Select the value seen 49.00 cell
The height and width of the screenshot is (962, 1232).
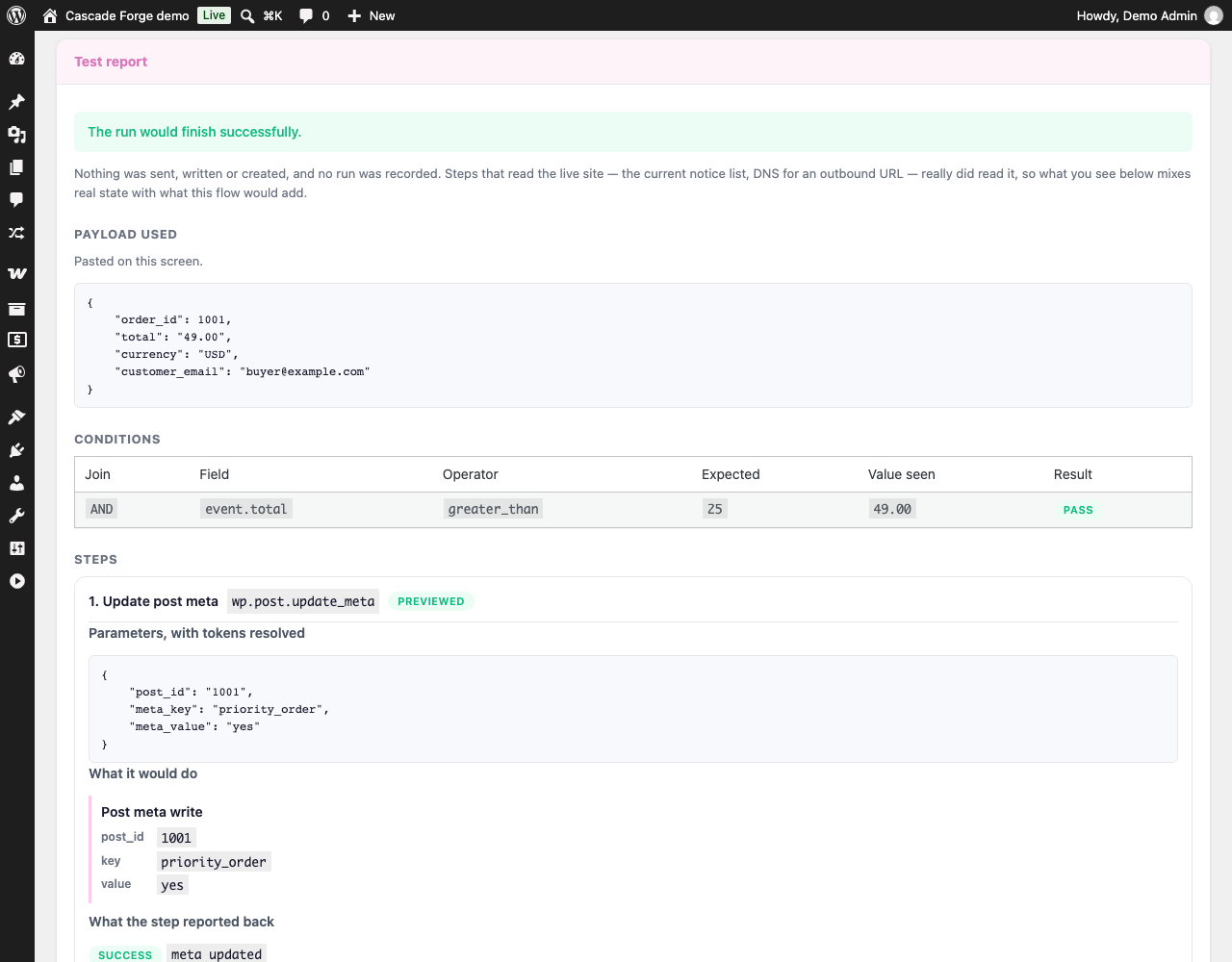tap(892, 509)
